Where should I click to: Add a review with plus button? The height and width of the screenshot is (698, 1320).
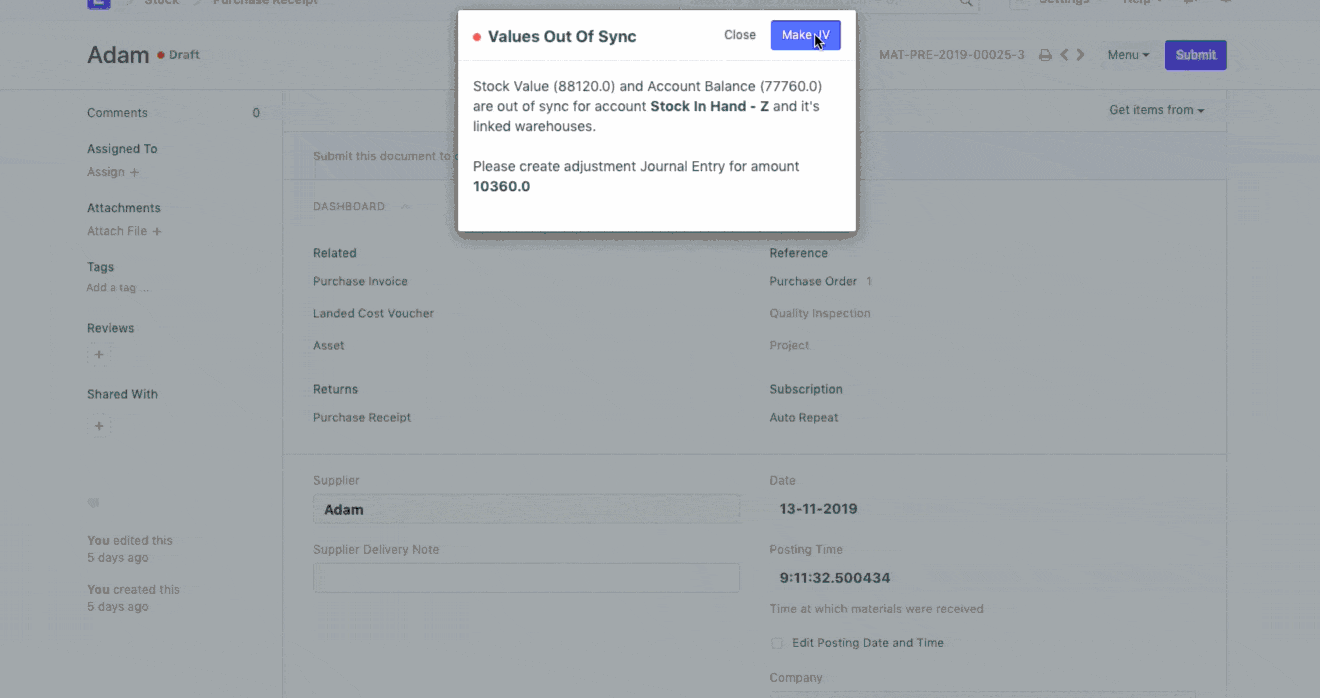coord(98,354)
